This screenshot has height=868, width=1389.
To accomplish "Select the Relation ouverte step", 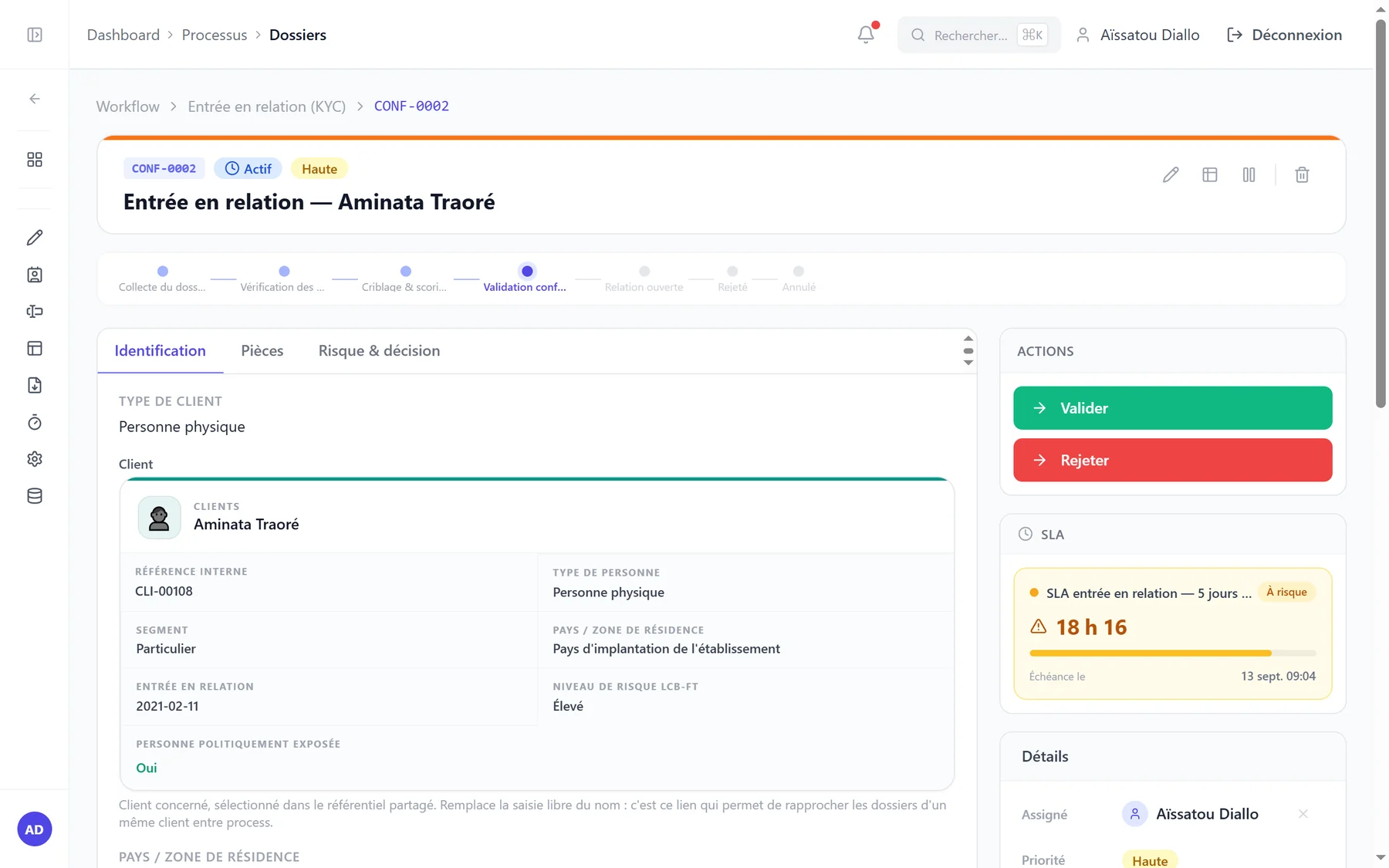I will [644, 279].
